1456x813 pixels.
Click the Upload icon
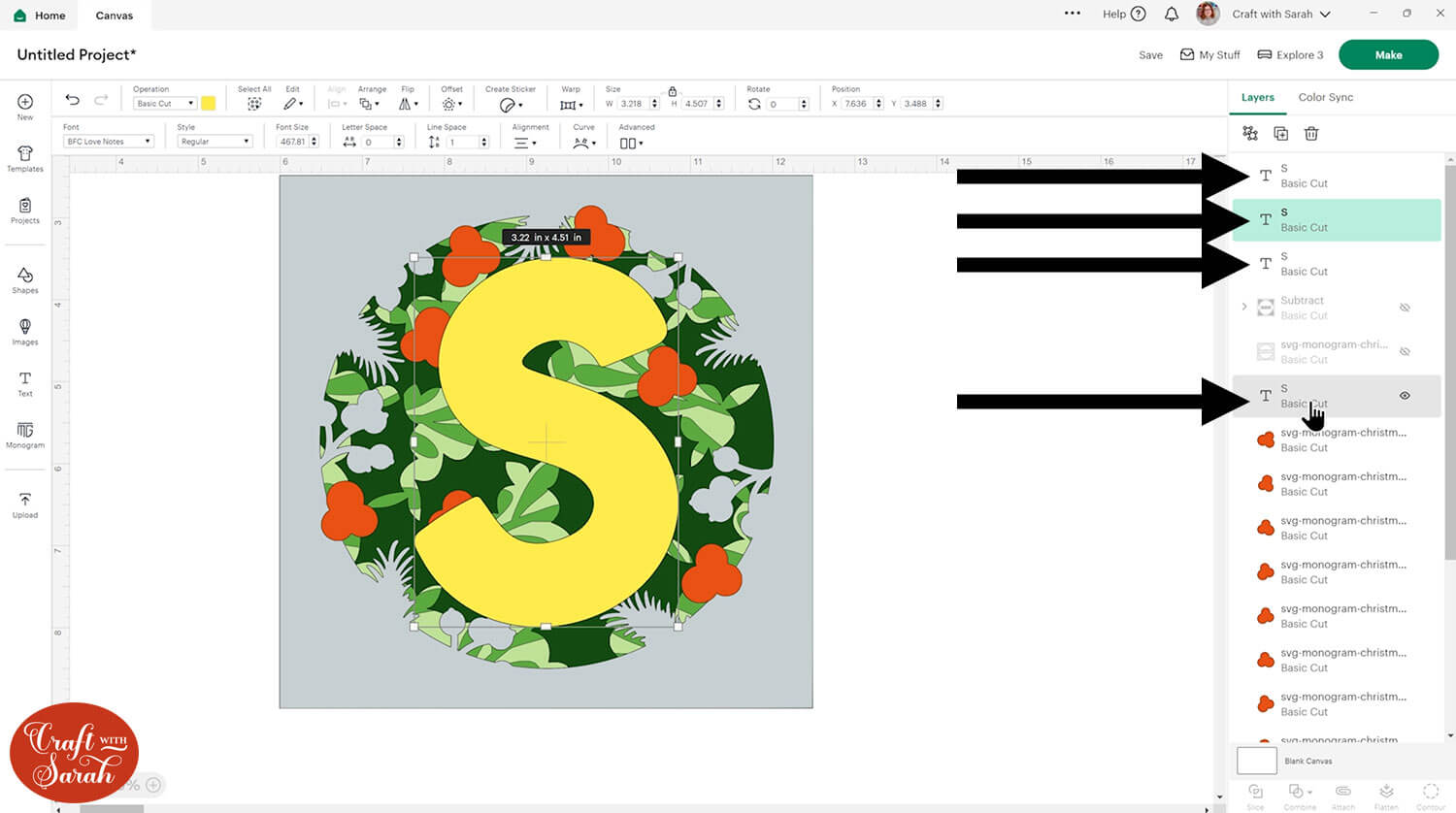click(25, 504)
